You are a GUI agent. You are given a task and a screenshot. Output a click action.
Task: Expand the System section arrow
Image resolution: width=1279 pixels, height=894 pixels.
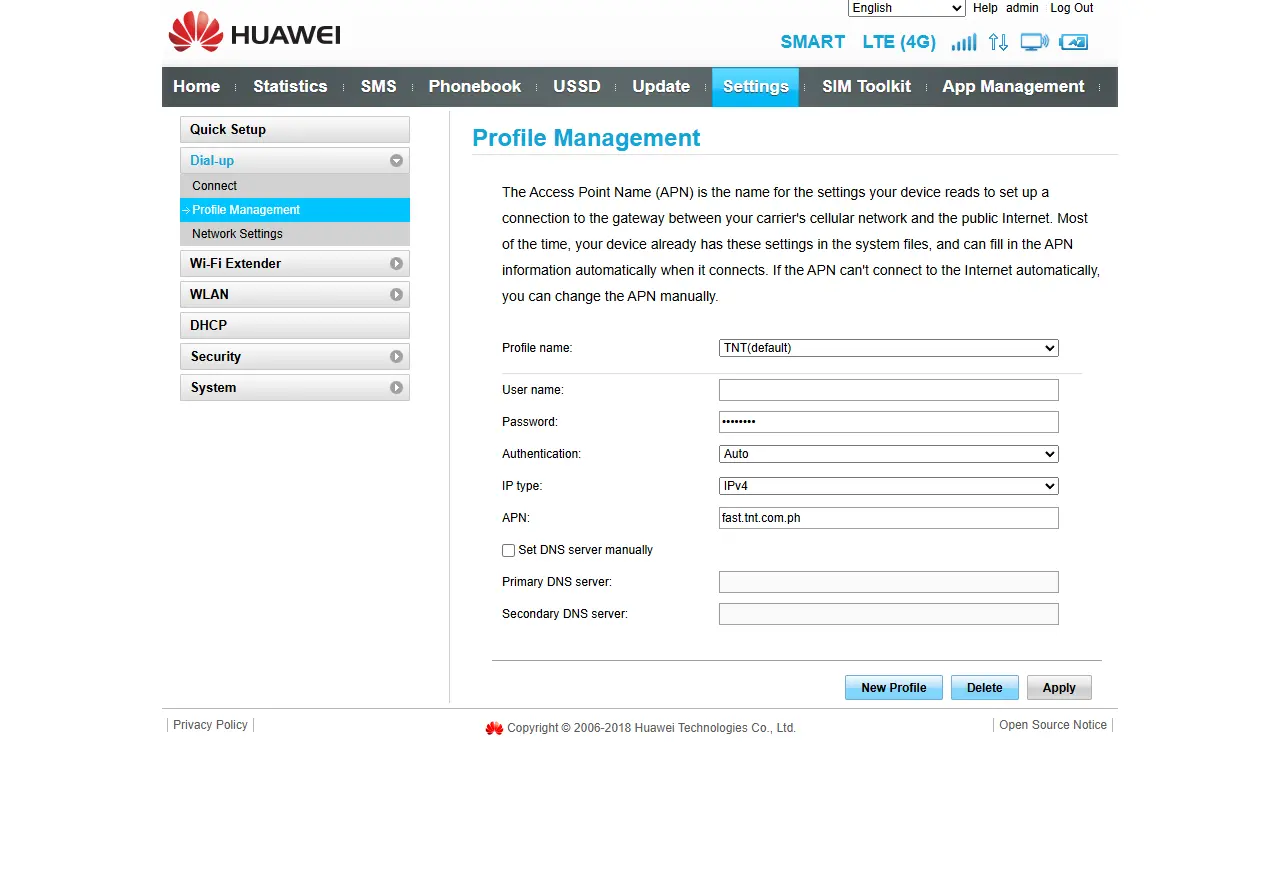pos(396,387)
